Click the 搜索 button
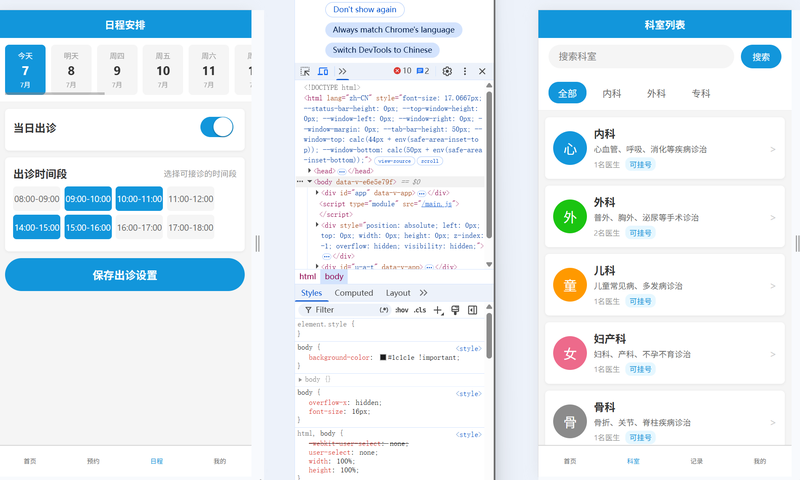Viewport: 800px width, 480px height. (761, 57)
